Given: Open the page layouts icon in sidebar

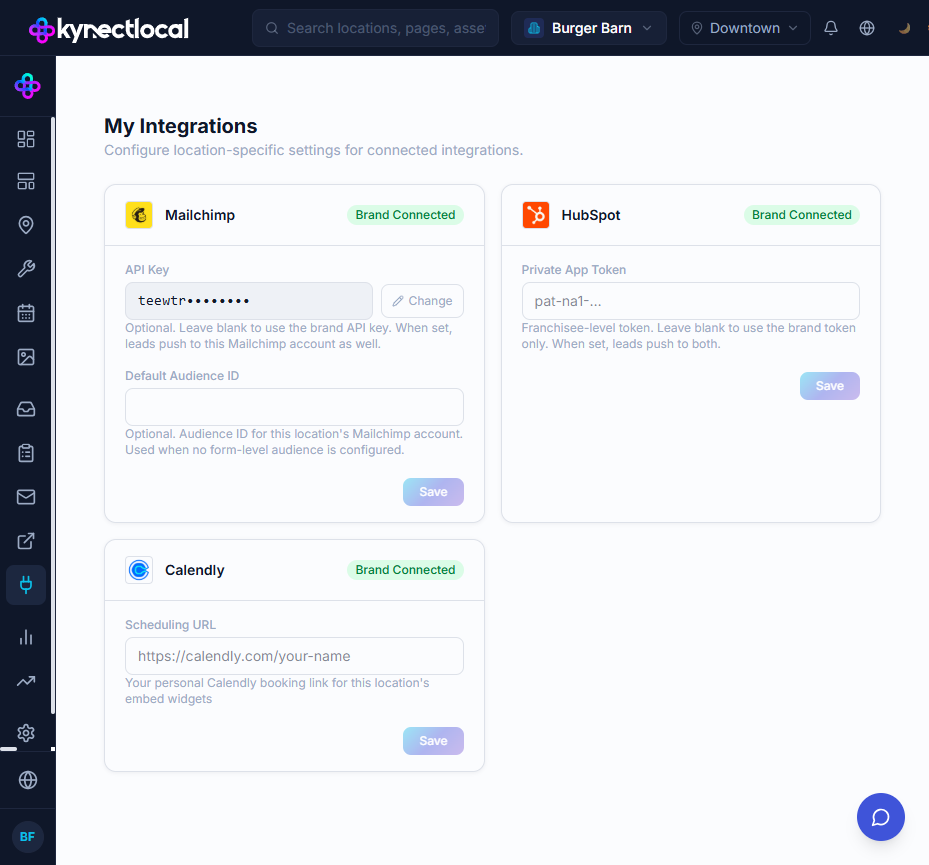Looking at the screenshot, I should (x=26, y=181).
